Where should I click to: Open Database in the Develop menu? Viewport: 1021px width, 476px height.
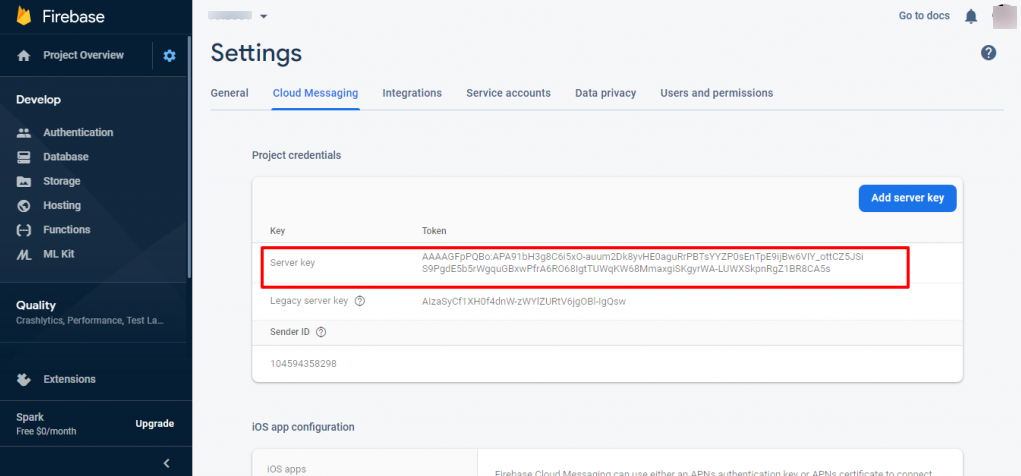click(66, 157)
